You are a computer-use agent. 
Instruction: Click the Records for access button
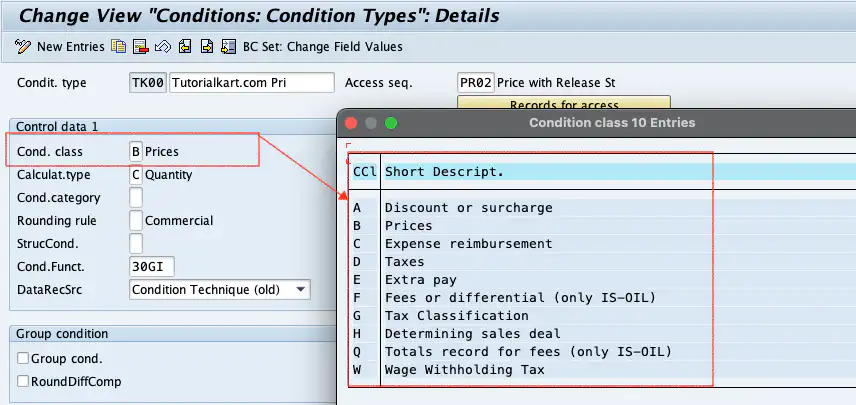pyautogui.click(x=564, y=102)
